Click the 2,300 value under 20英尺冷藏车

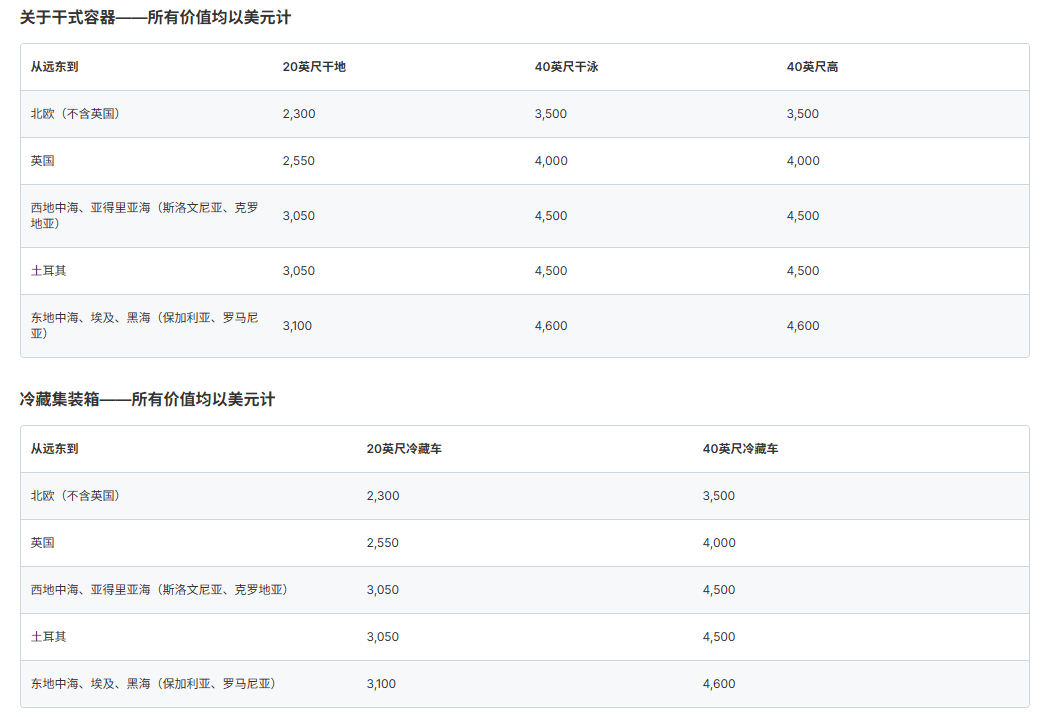[383, 496]
